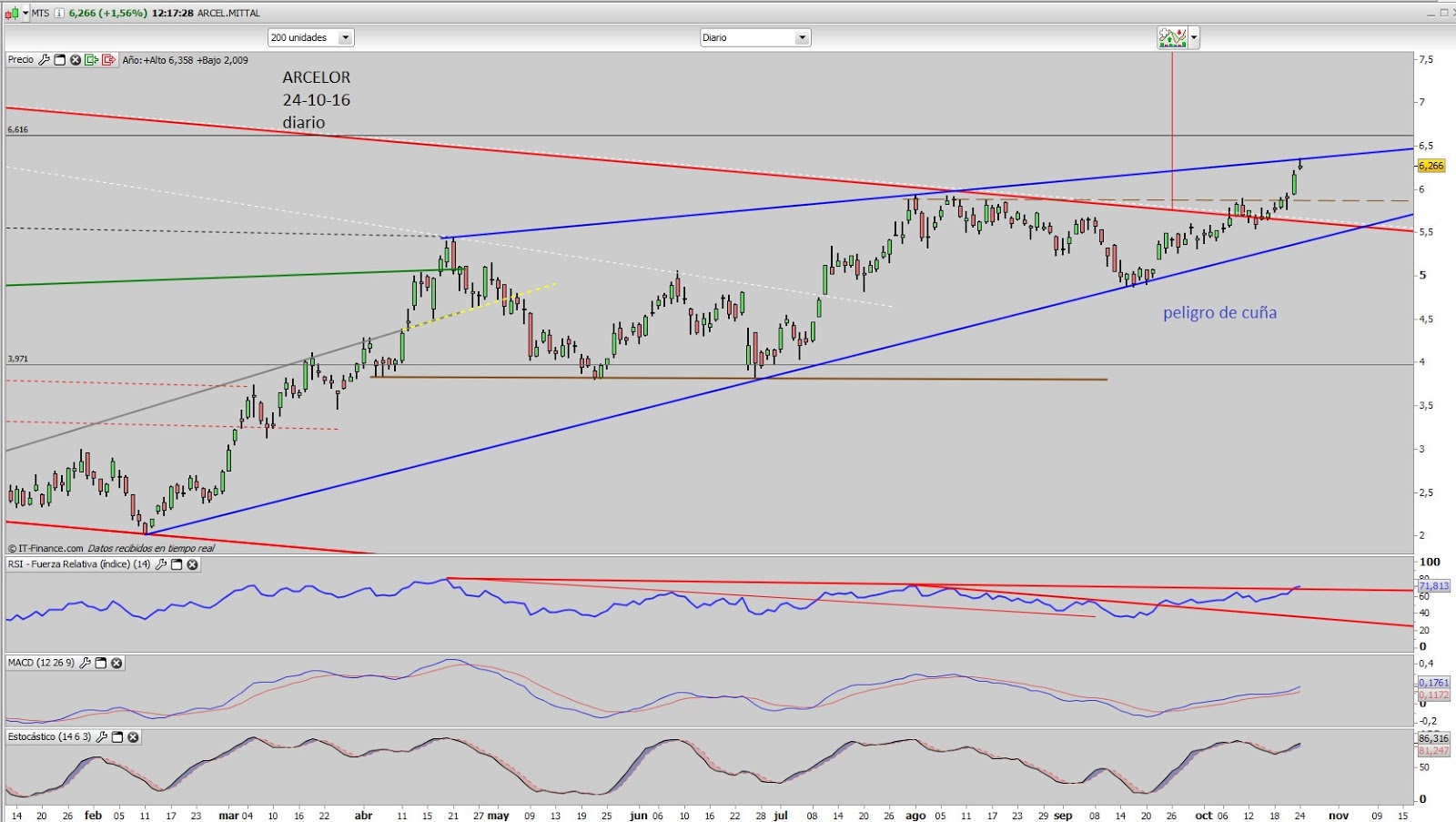Click the MACD value tag 0,1761
Screen dimensions: 1456x822
click(1434, 683)
